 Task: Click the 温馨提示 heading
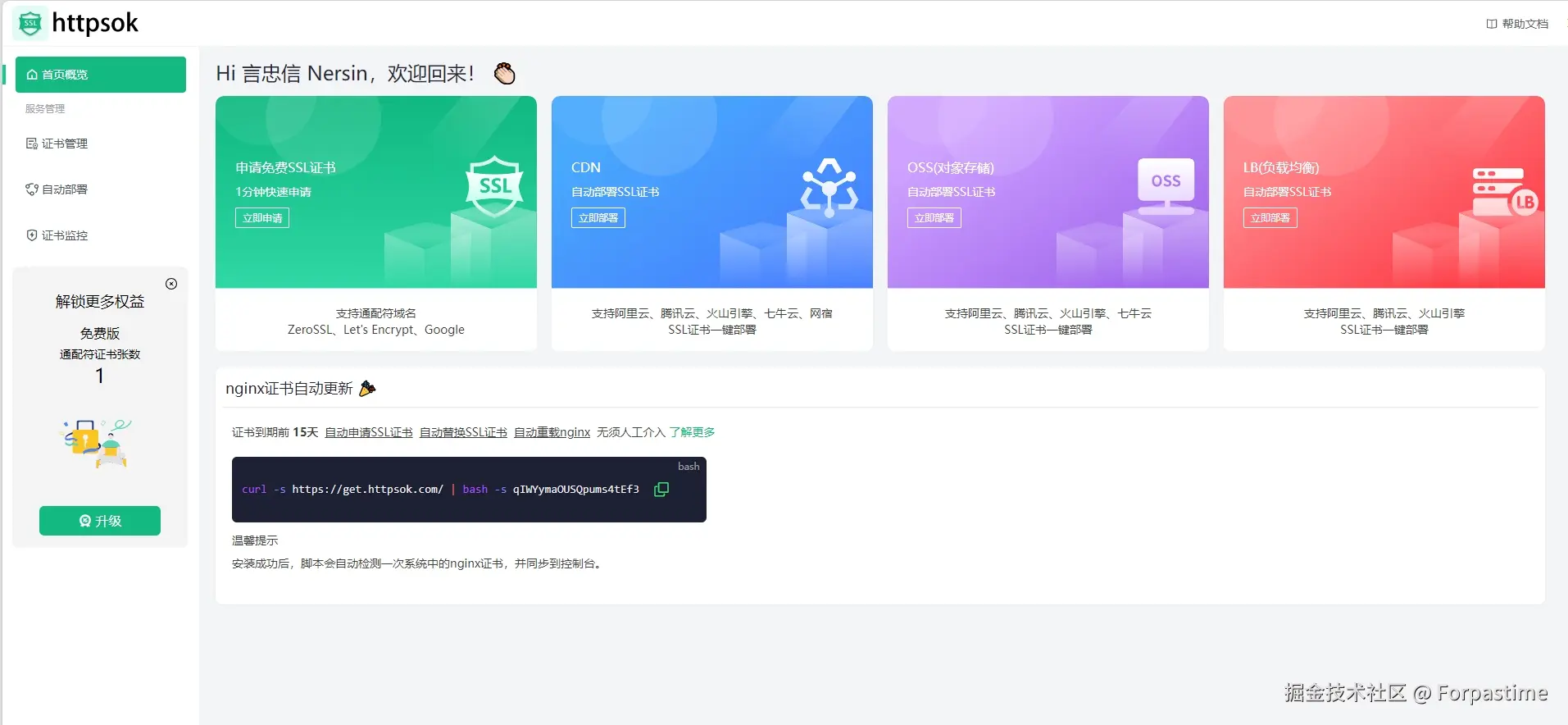pyautogui.click(x=255, y=540)
